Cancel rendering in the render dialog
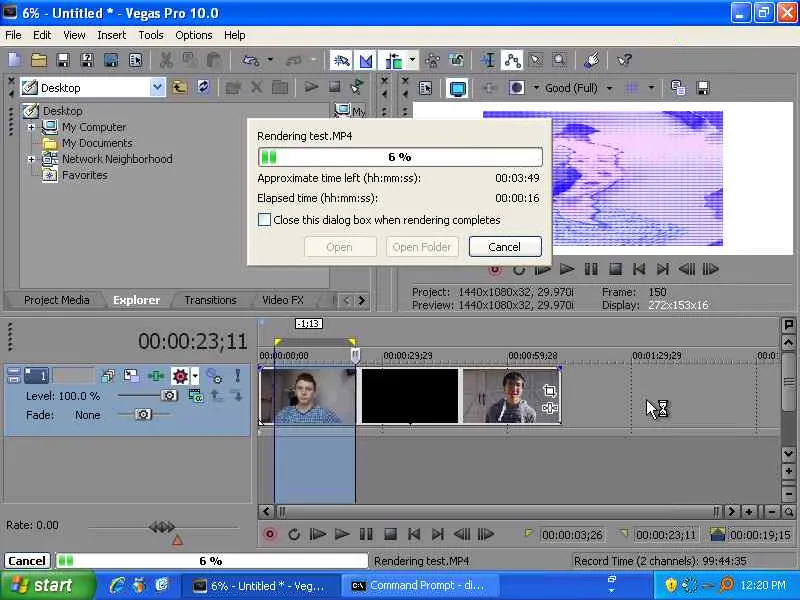 pyautogui.click(x=505, y=247)
